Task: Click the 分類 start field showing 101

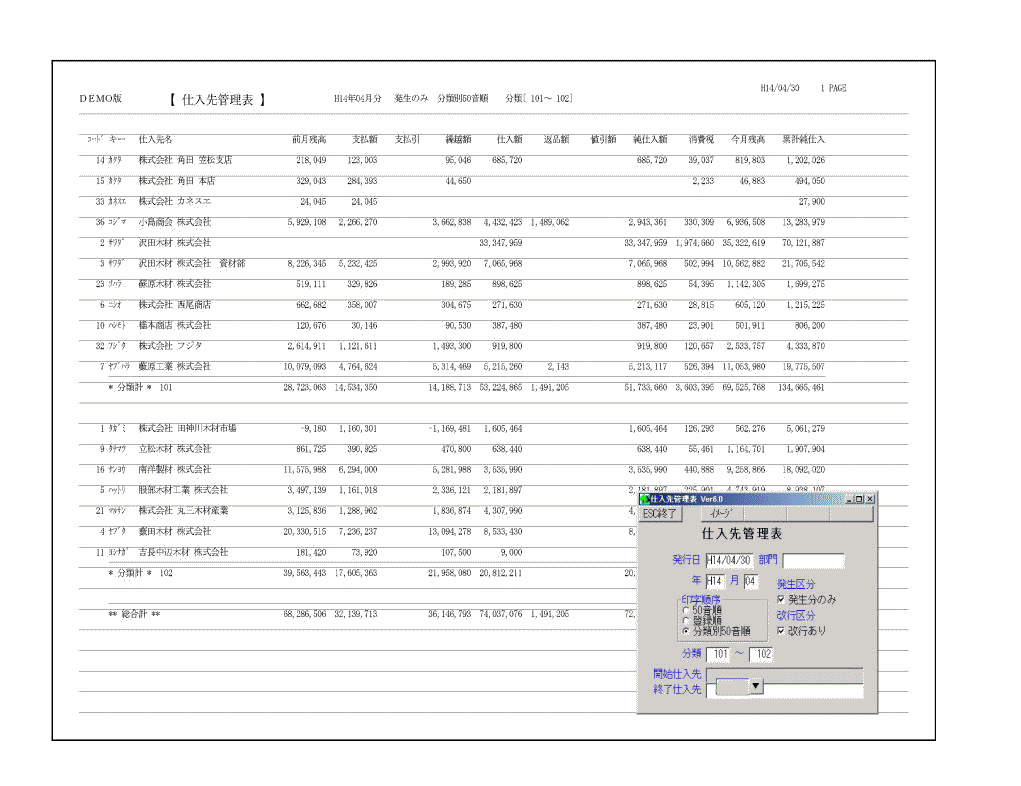Action: pos(719,654)
